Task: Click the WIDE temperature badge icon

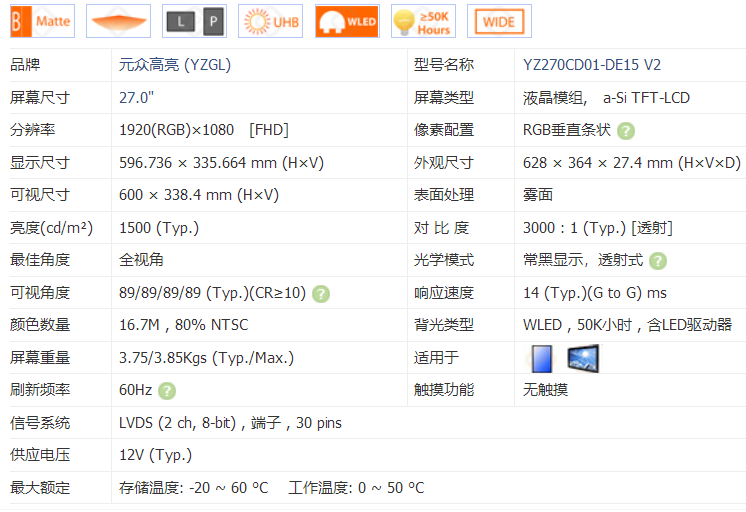Action: click(x=500, y=21)
